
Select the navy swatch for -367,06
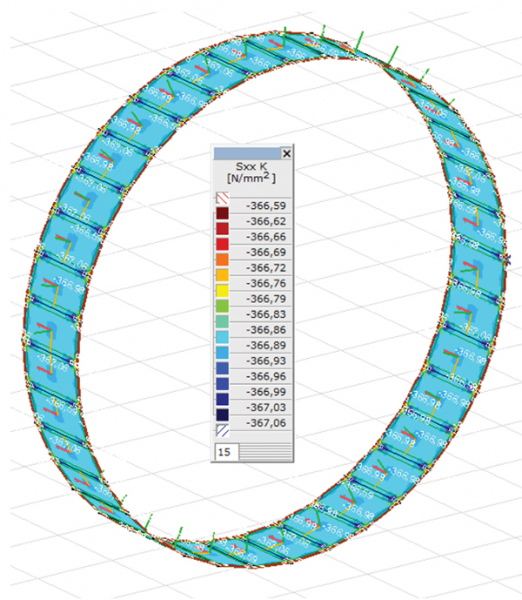point(222,415)
